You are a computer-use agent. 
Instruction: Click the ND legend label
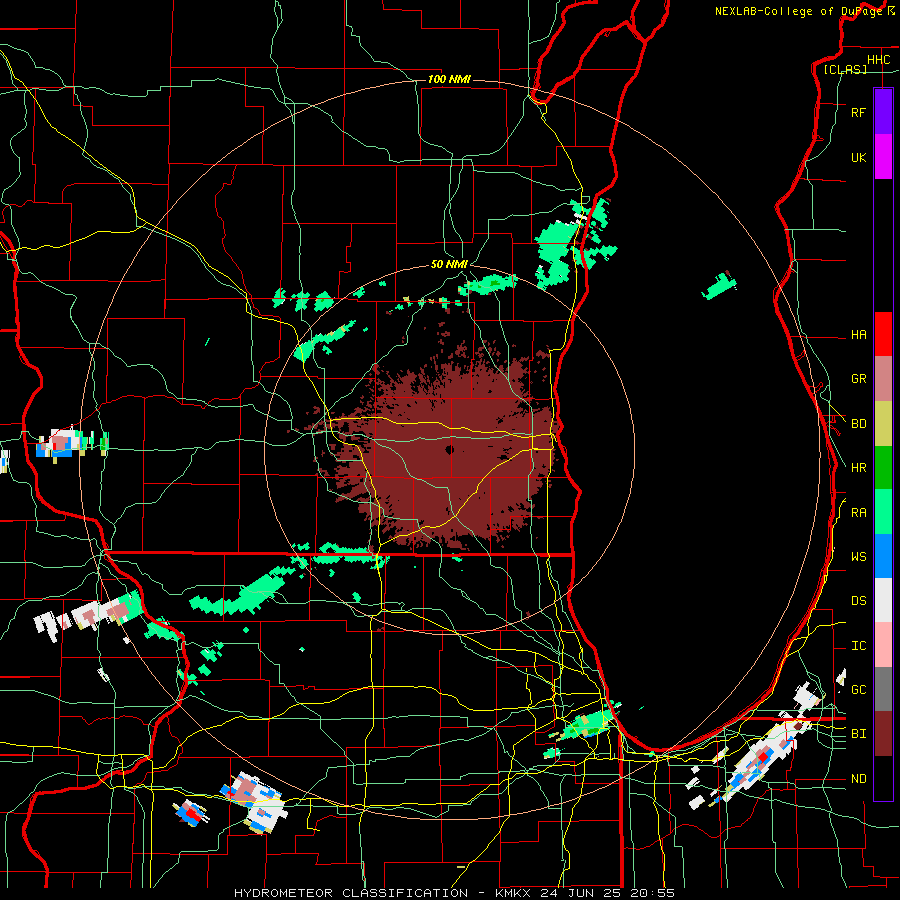858,779
